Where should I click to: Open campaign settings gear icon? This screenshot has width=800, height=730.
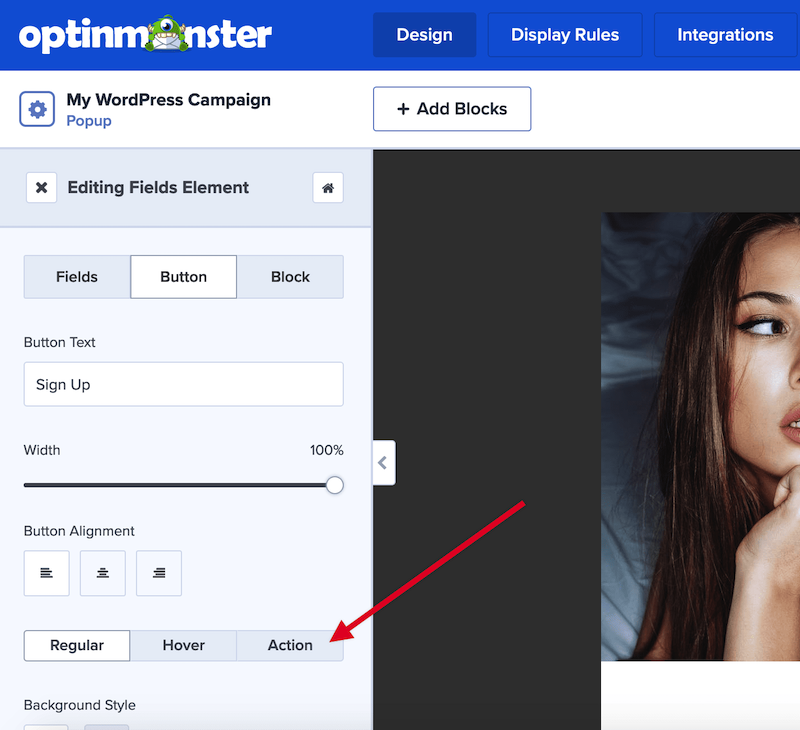(x=37, y=109)
